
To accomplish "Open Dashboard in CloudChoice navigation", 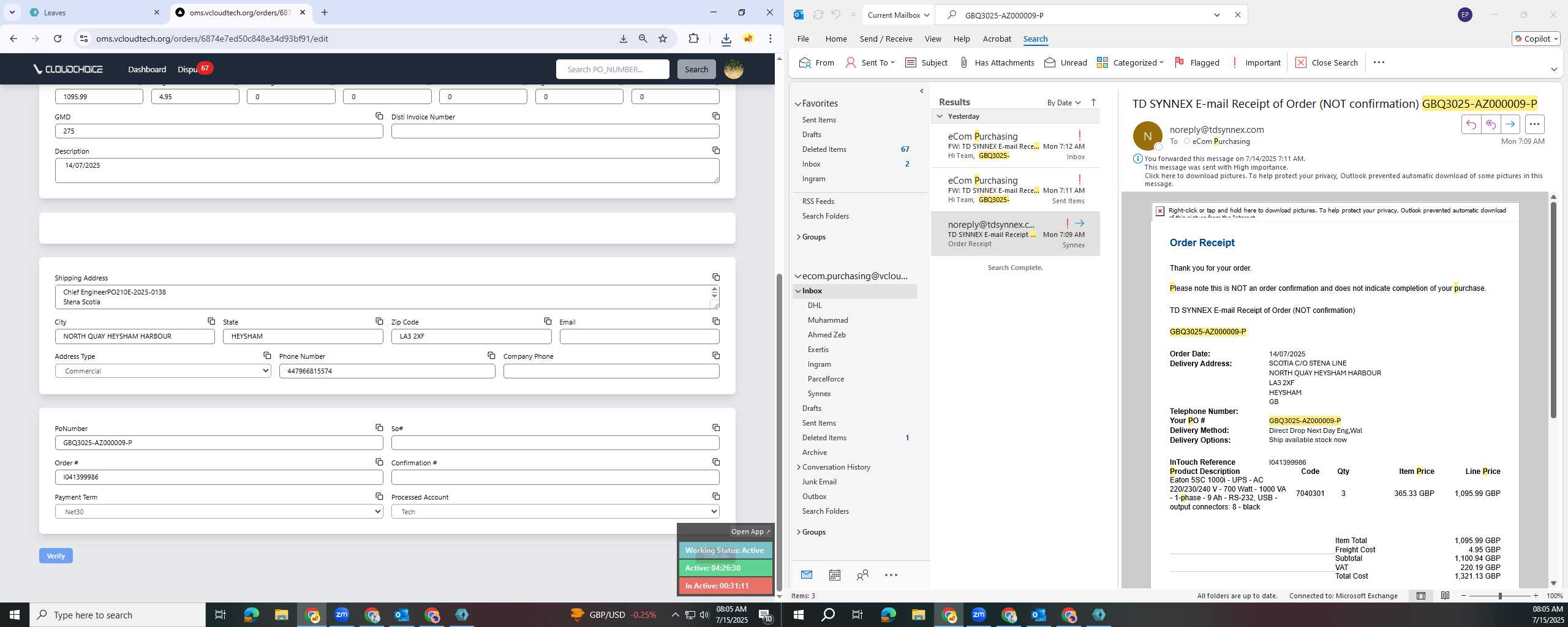I will coord(147,69).
